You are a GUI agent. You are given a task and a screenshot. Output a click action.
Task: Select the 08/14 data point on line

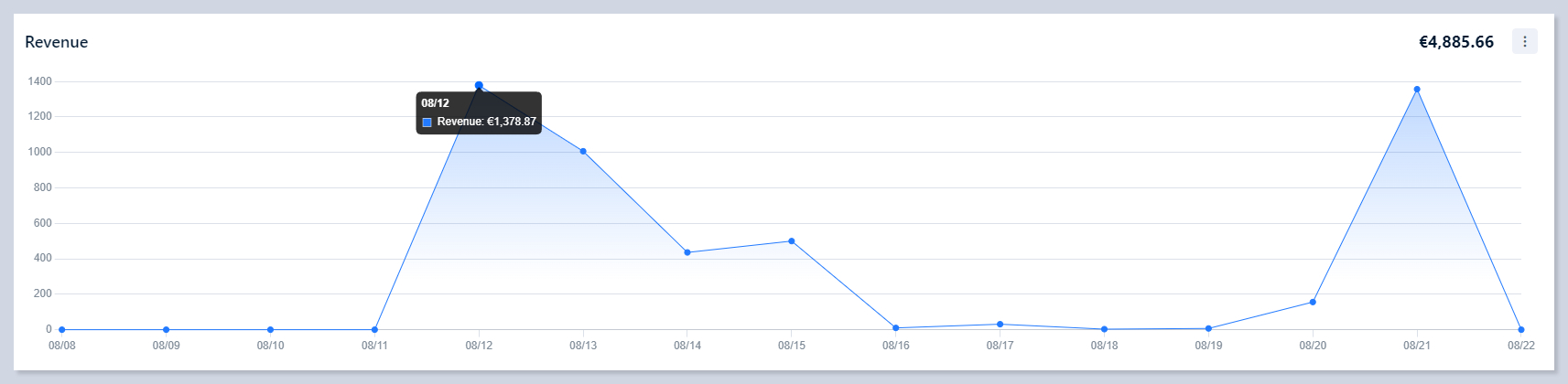tap(687, 252)
